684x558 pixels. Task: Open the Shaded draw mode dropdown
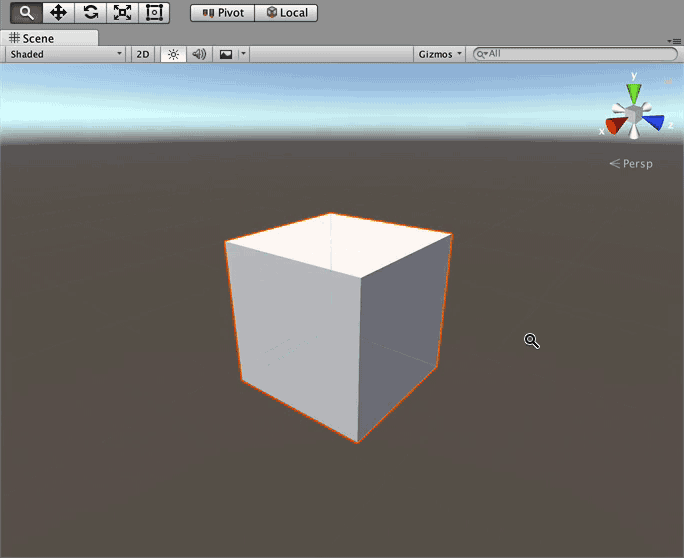[x=65, y=54]
